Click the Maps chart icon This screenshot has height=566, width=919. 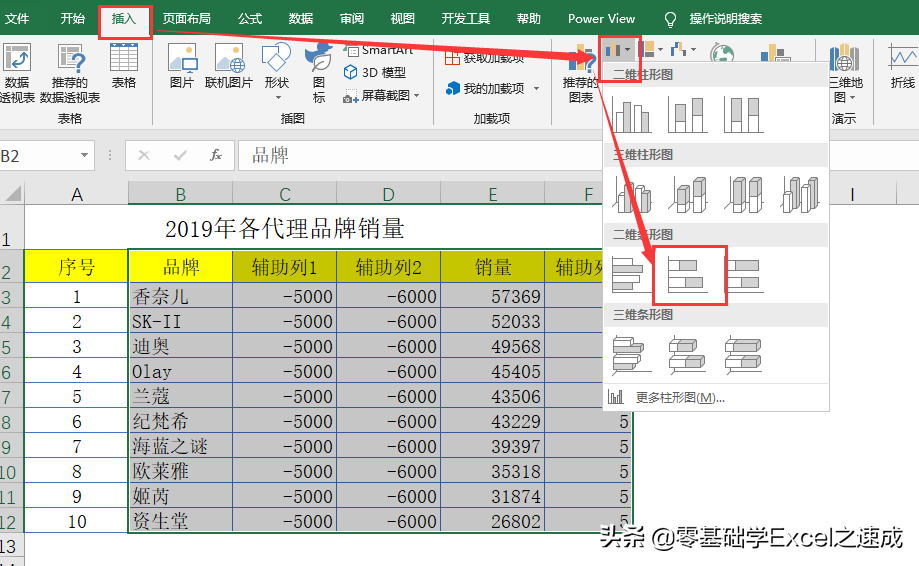pos(722,53)
